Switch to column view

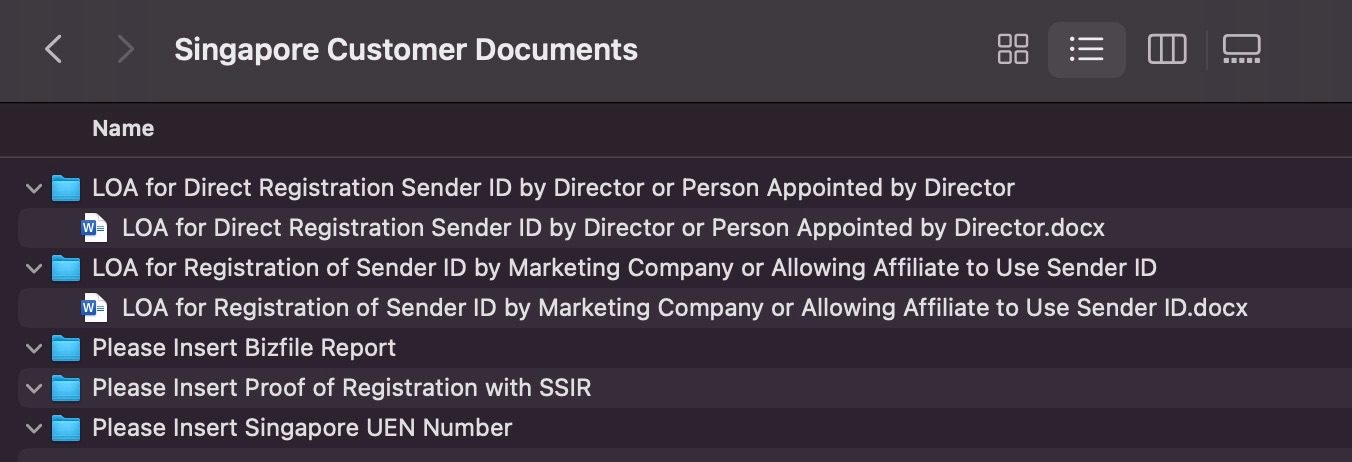click(1166, 49)
